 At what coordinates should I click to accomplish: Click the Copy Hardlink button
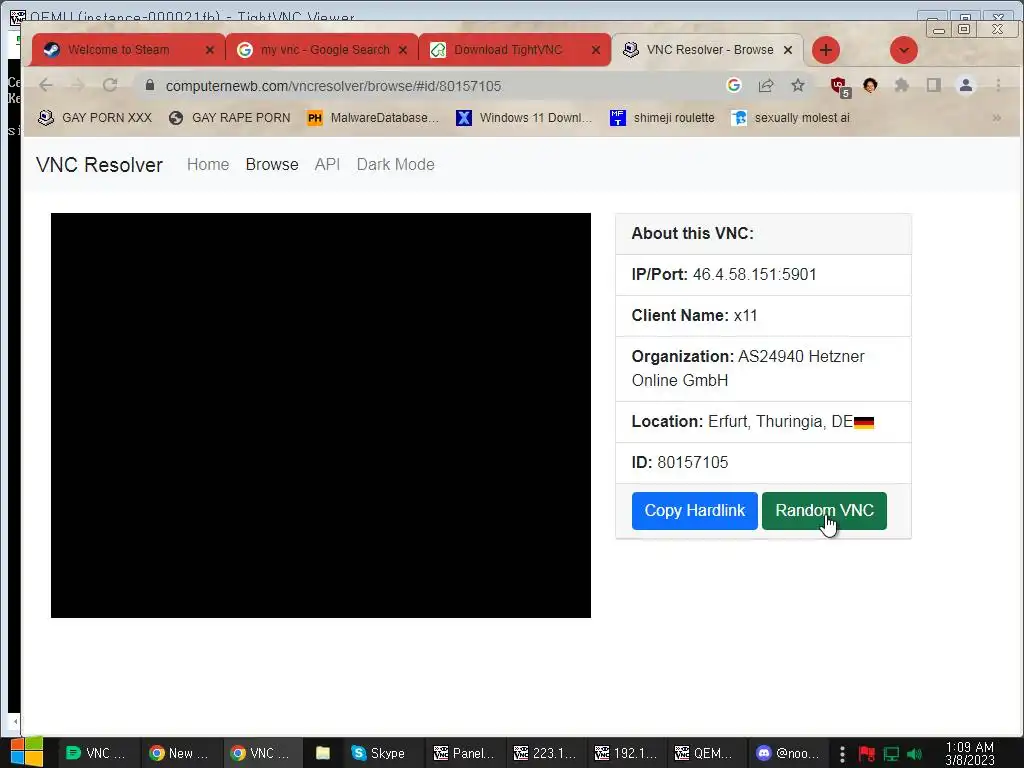694,511
